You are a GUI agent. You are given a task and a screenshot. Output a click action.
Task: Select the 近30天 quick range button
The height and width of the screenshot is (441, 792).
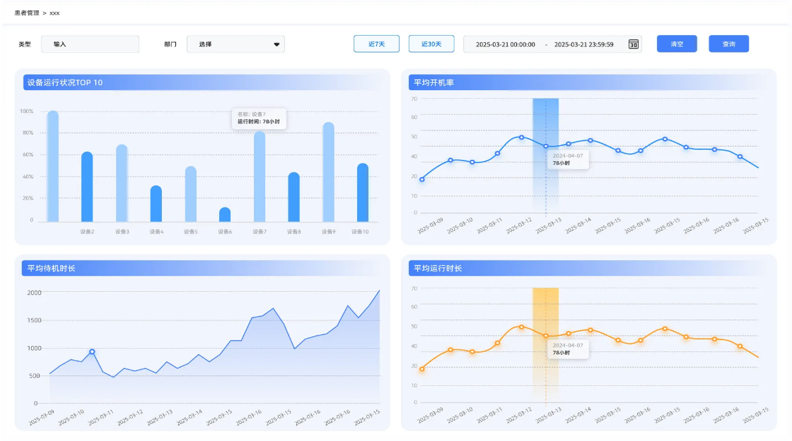[x=431, y=44]
